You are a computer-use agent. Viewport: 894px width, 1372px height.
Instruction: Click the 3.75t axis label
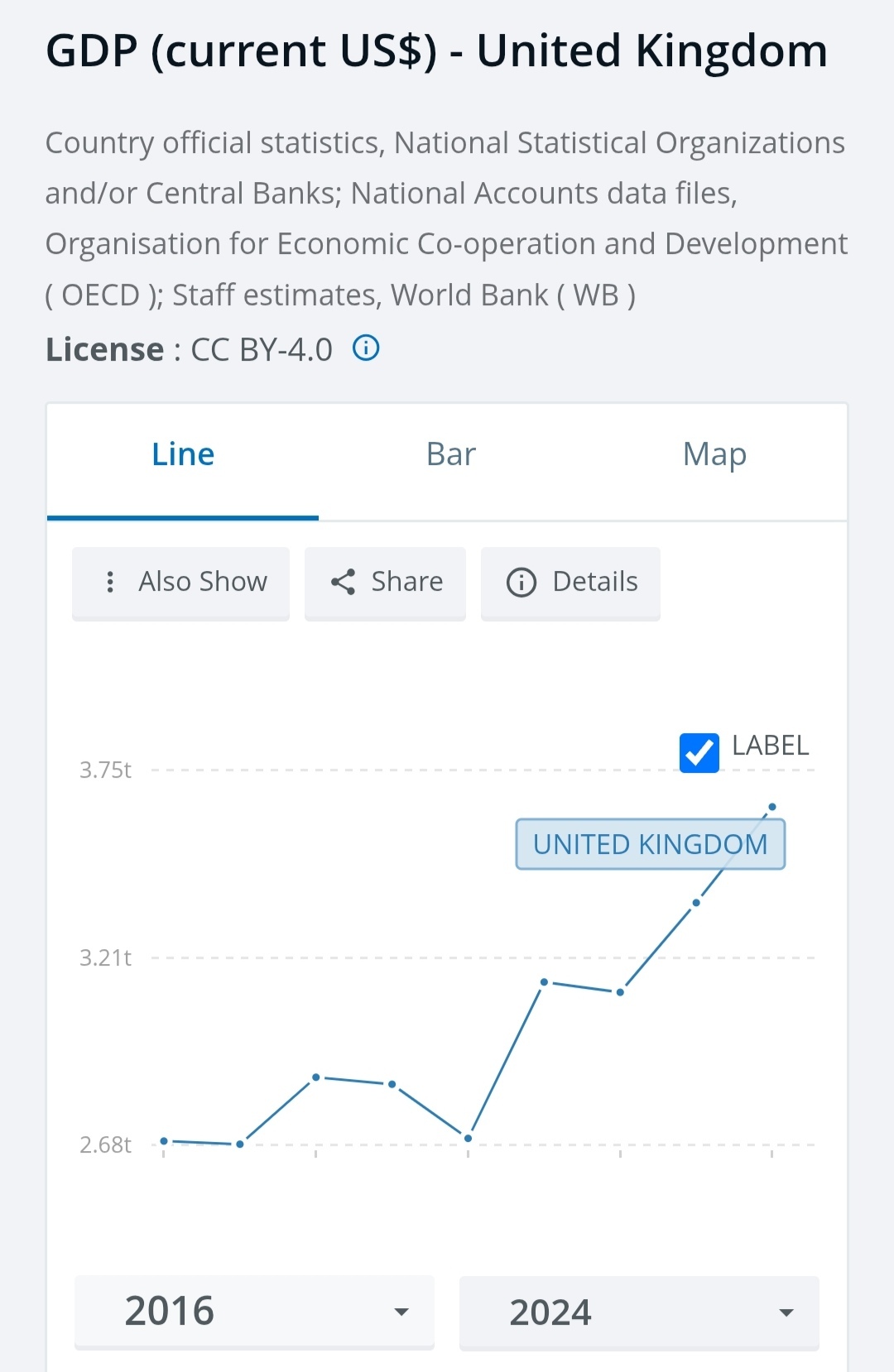[105, 770]
